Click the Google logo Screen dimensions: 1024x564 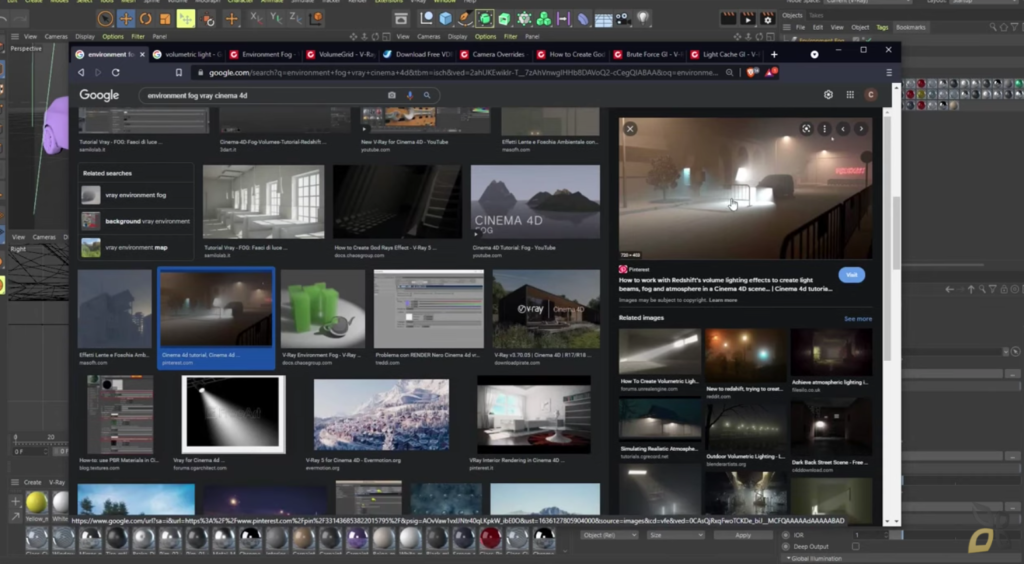(99, 95)
